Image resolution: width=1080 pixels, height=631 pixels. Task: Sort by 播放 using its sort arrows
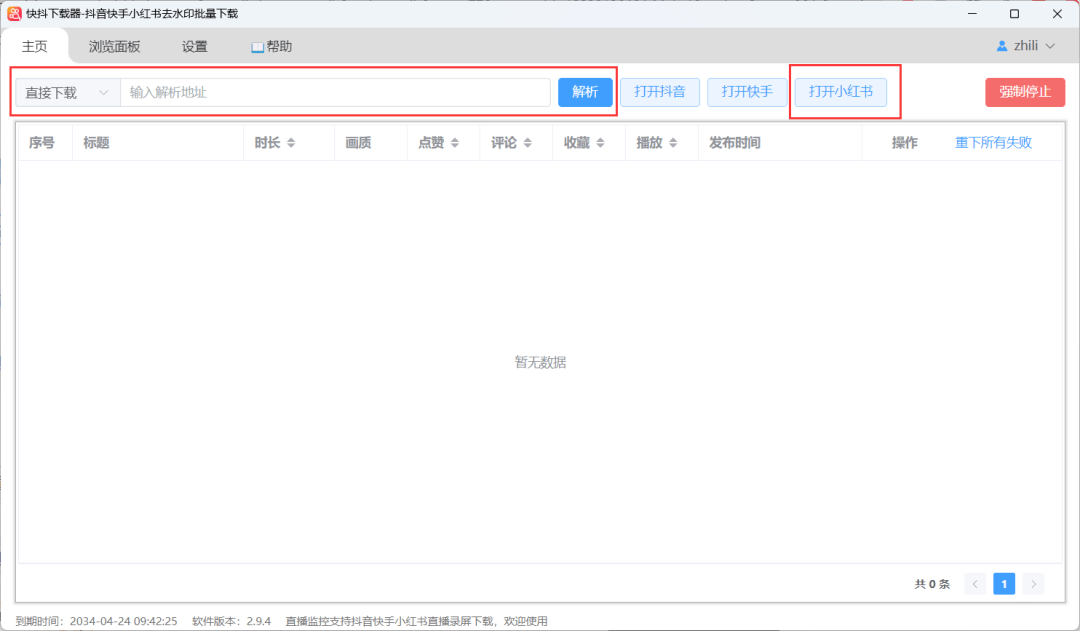(x=673, y=143)
